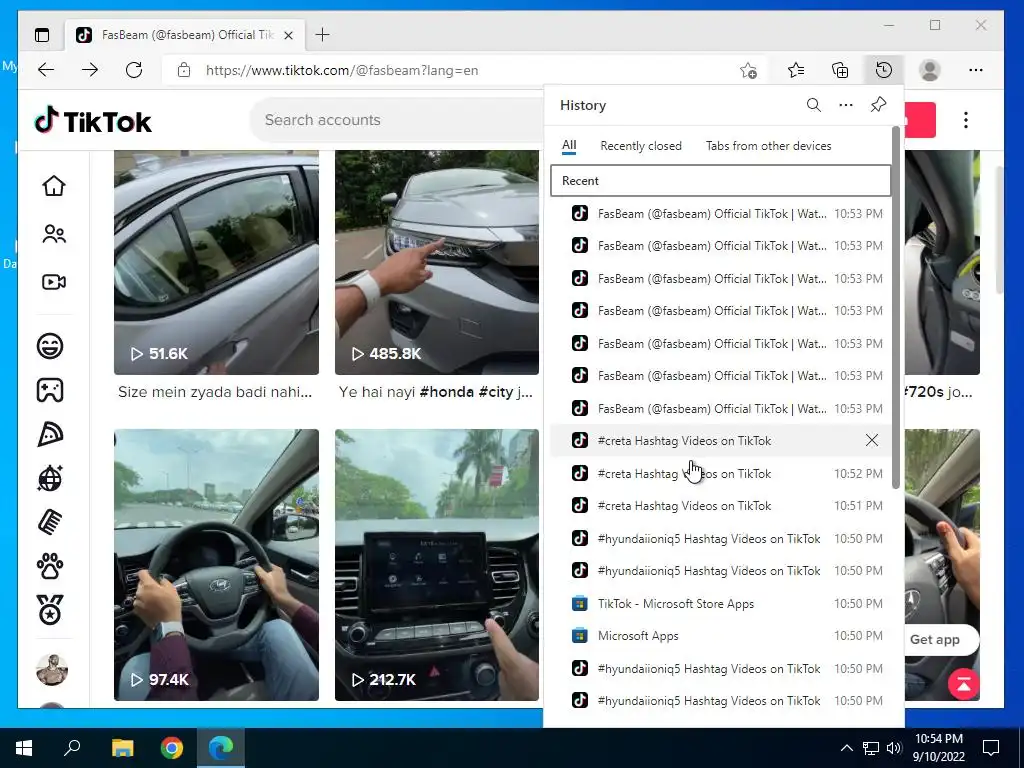Open History panel more options ellipsis

[x=846, y=105]
